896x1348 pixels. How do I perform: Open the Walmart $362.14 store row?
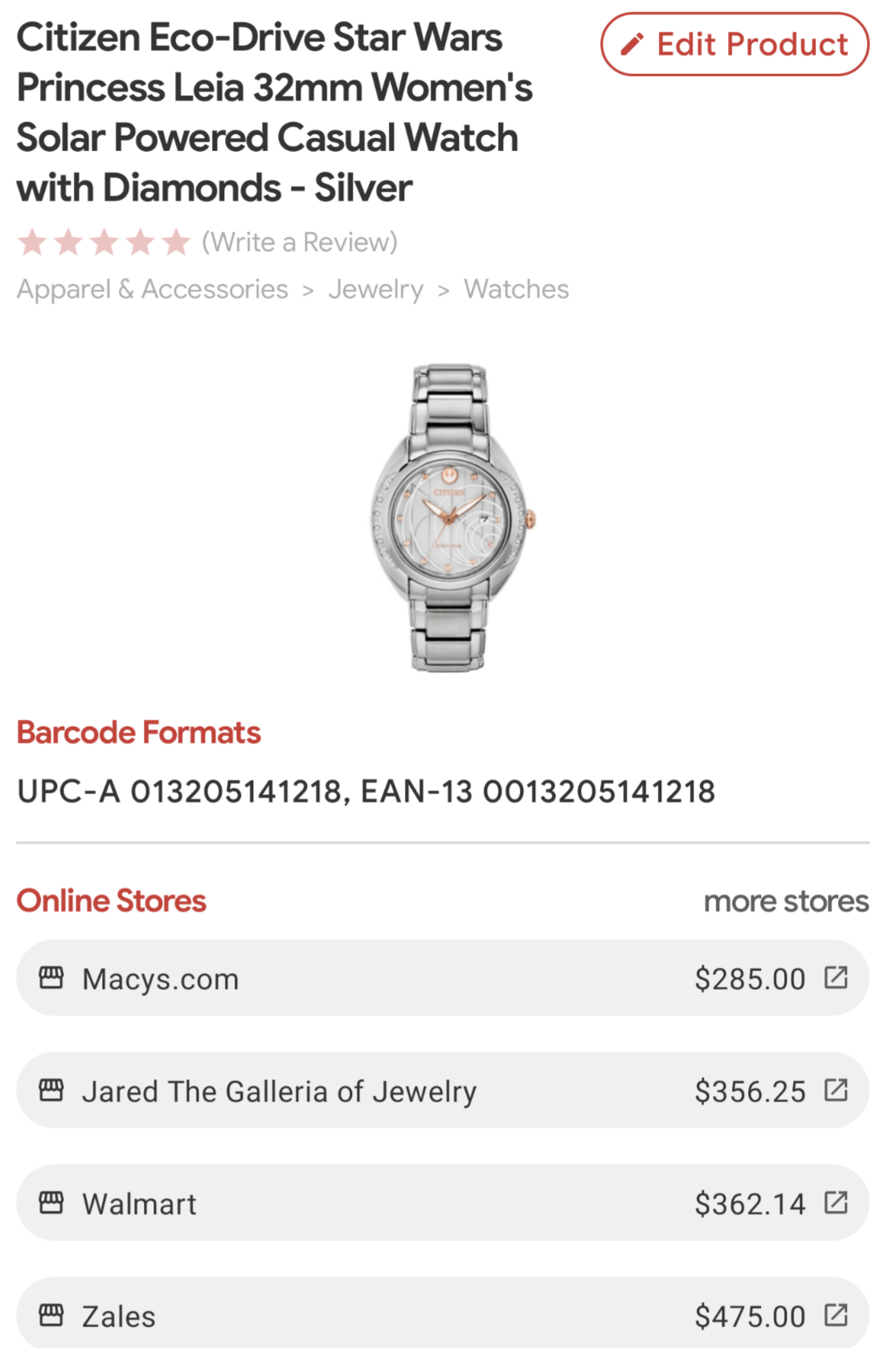[x=442, y=1203]
